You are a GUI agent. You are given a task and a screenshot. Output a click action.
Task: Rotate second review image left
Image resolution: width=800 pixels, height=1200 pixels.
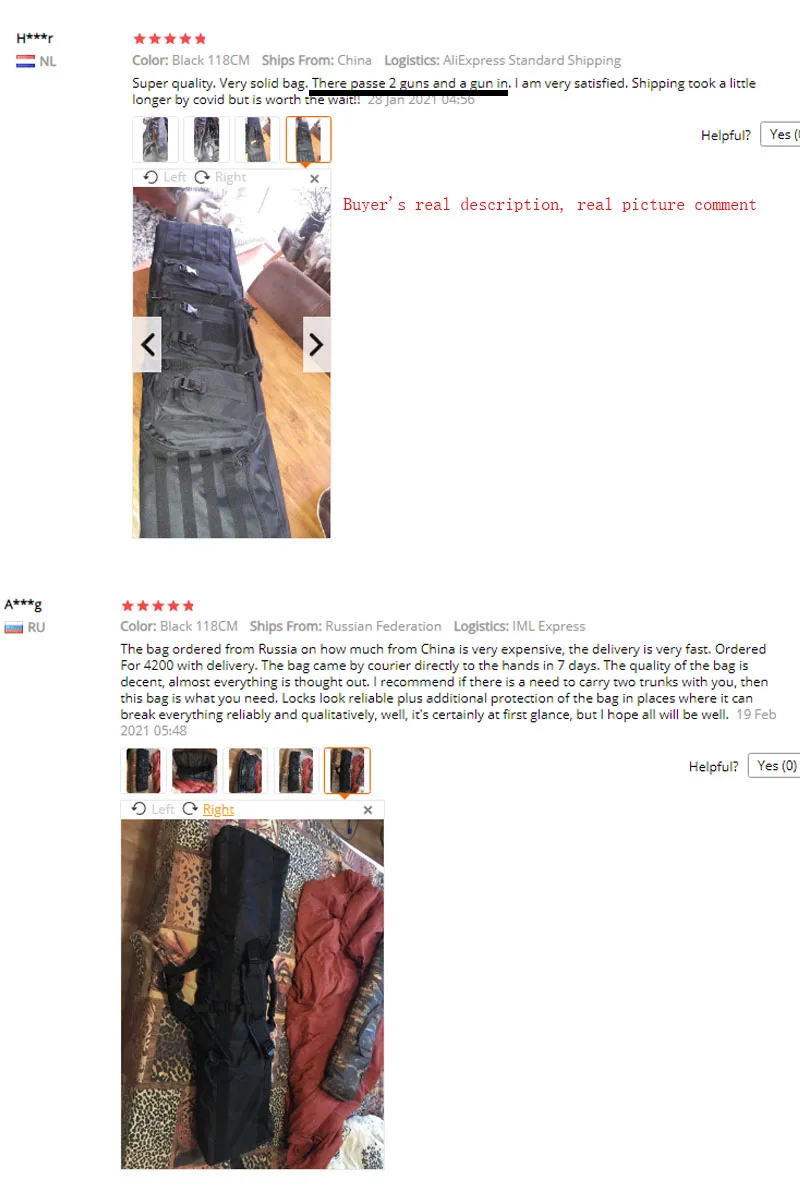pyautogui.click(x=153, y=809)
